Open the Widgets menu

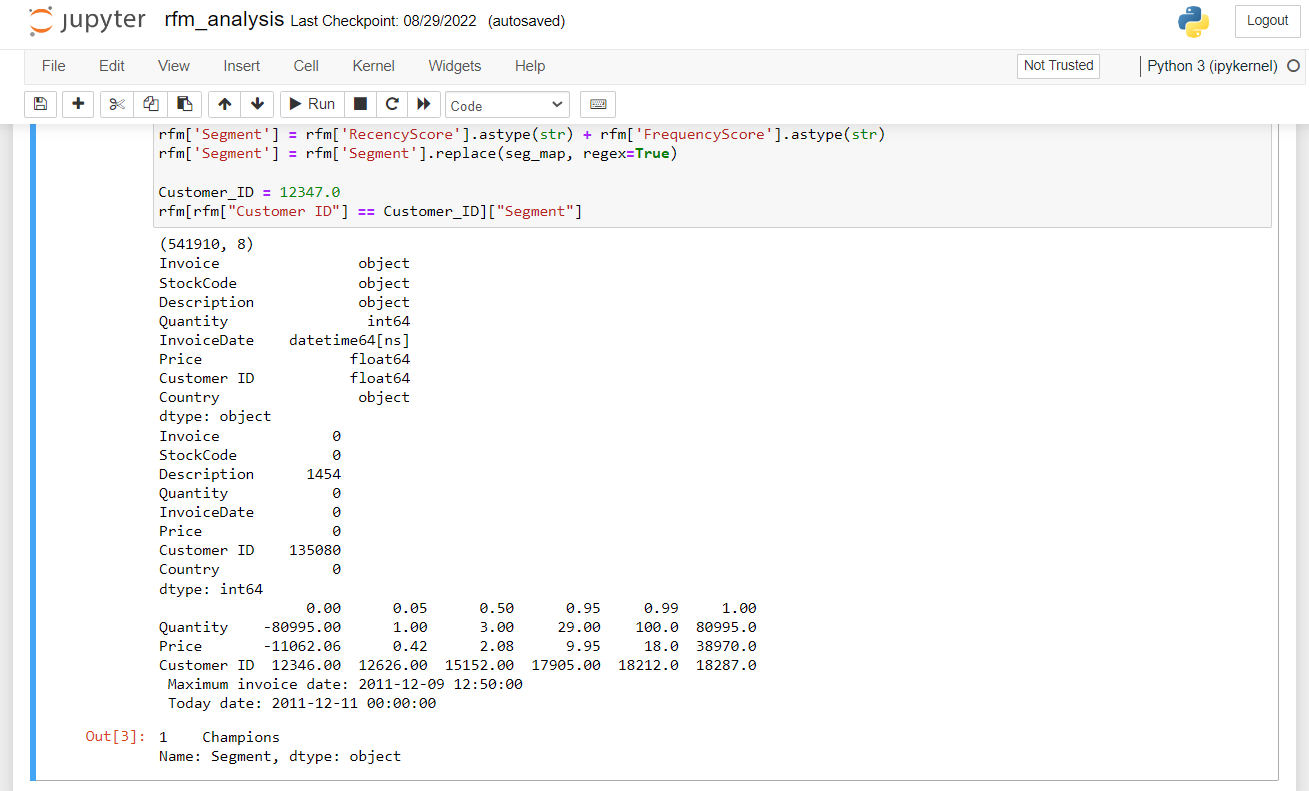coord(454,66)
